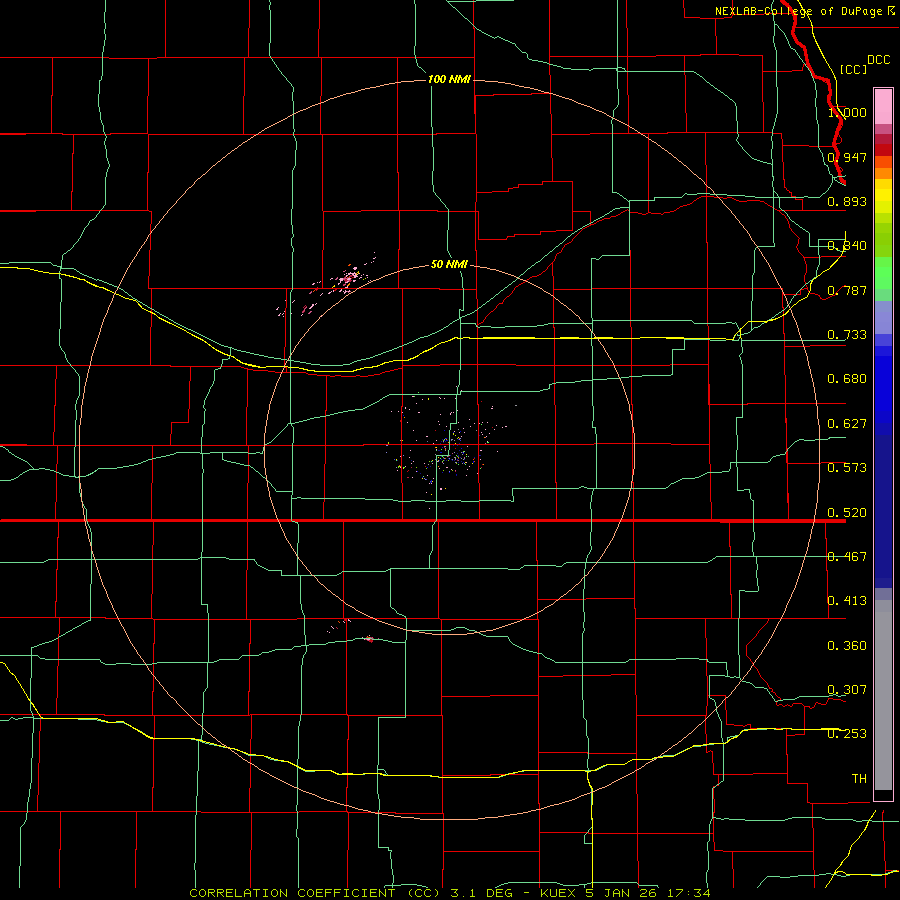Click the 0.787 color scale value
900x900 pixels.
847,290
